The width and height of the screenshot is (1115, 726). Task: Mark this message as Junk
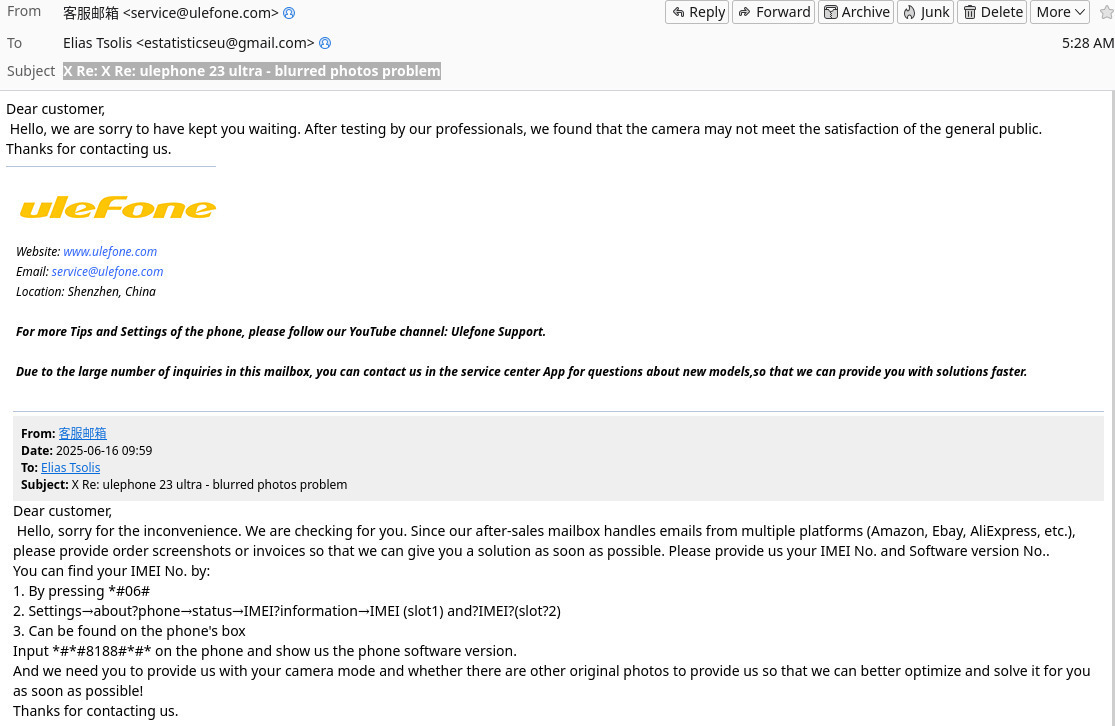point(925,12)
